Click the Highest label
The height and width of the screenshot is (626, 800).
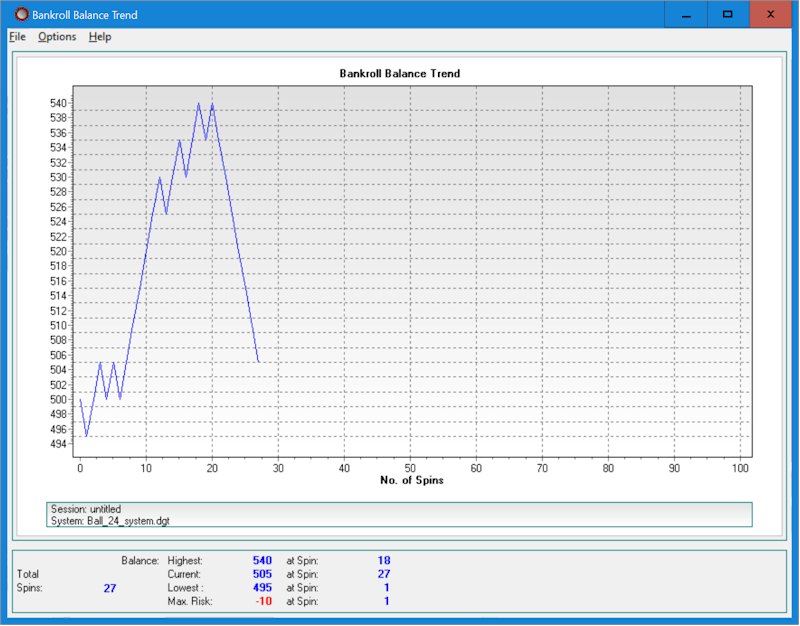coord(185,561)
